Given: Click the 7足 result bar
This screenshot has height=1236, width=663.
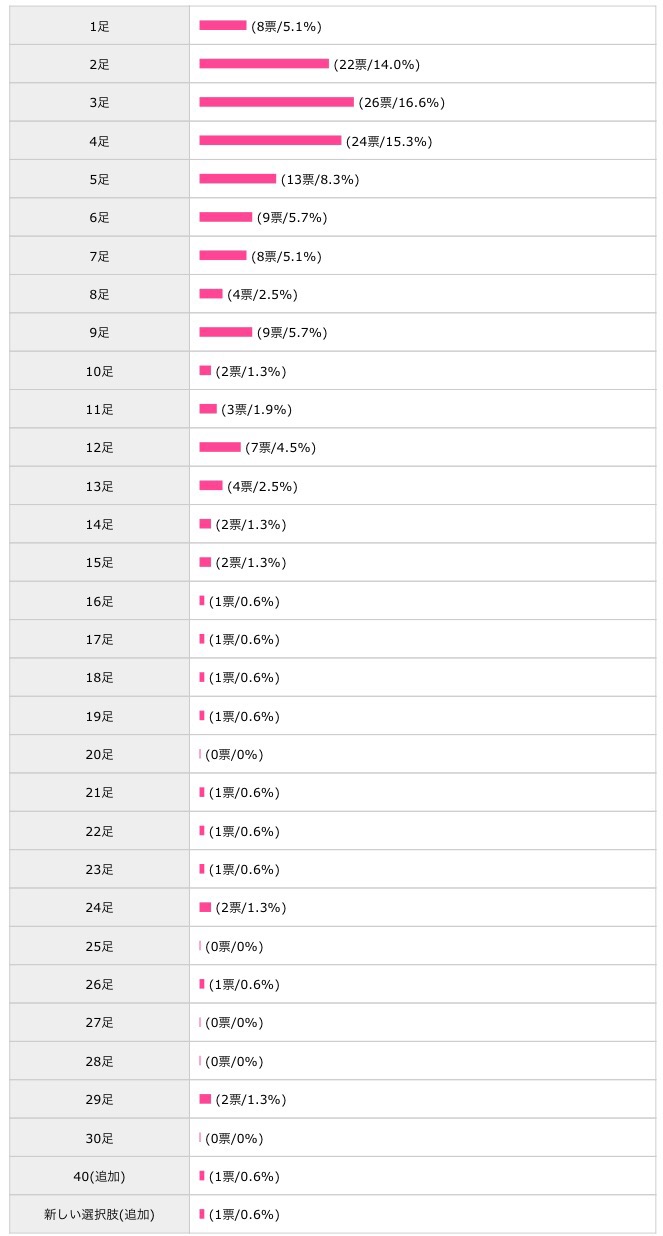Looking at the screenshot, I should 223,255.
